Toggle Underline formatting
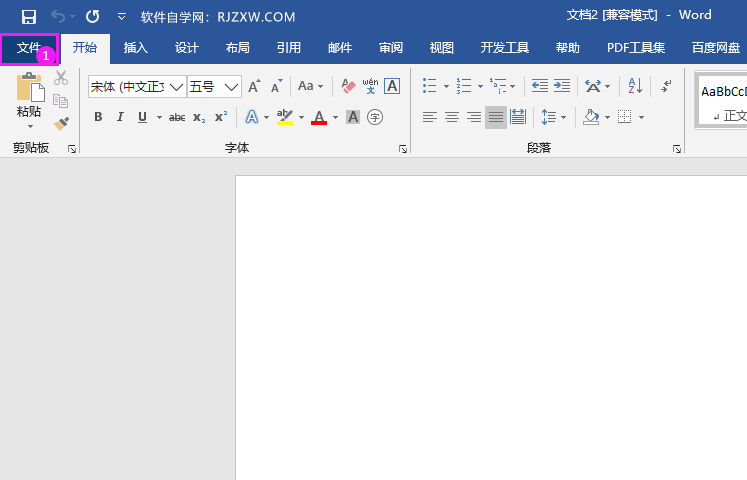The image size is (747, 480). [x=142, y=117]
